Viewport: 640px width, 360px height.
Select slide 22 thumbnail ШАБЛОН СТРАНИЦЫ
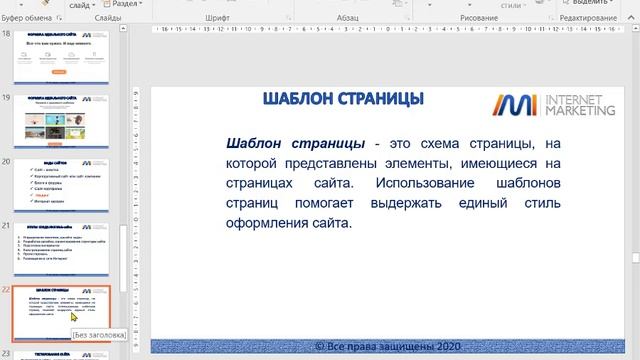tap(61, 313)
